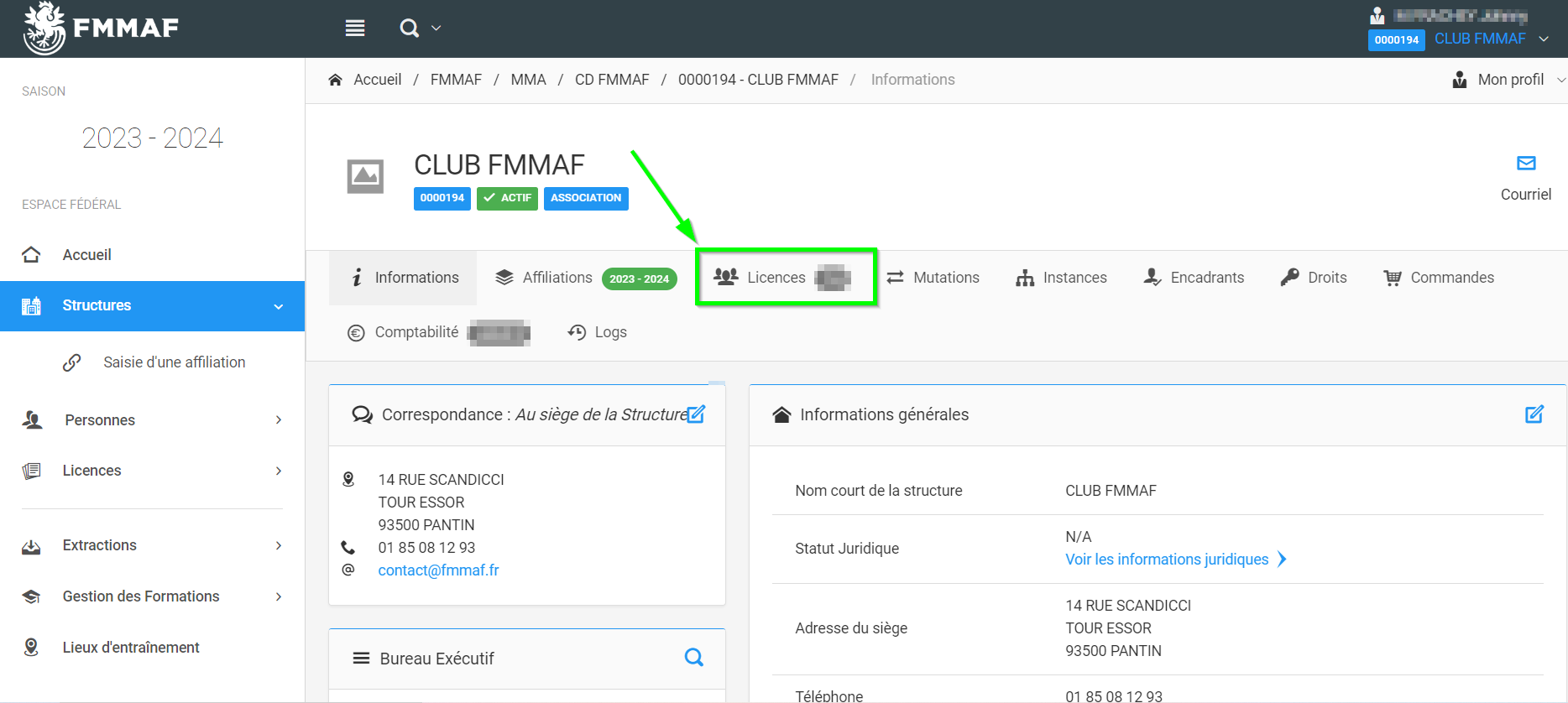Open the Instances tab

pos(1061,278)
